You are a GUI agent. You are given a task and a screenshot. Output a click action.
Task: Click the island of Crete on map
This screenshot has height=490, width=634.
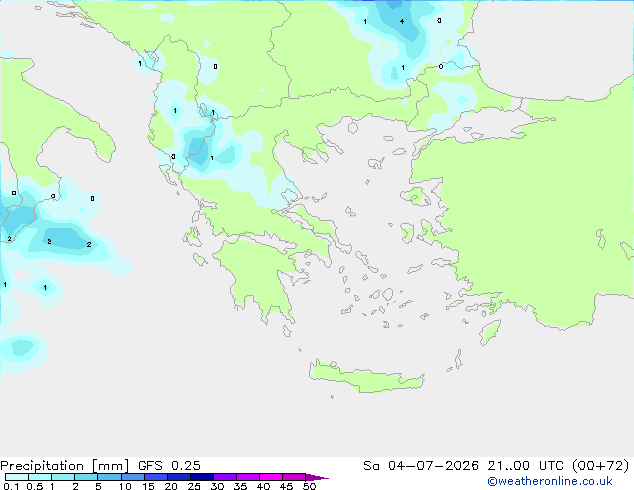pyautogui.click(x=366, y=377)
